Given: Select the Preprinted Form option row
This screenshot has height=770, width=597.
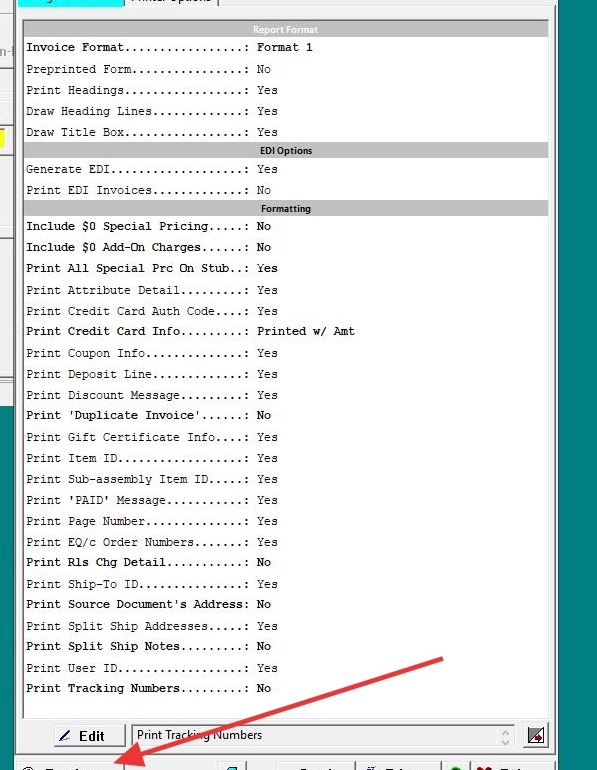Looking at the screenshot, I should click(x=286, y=69).
